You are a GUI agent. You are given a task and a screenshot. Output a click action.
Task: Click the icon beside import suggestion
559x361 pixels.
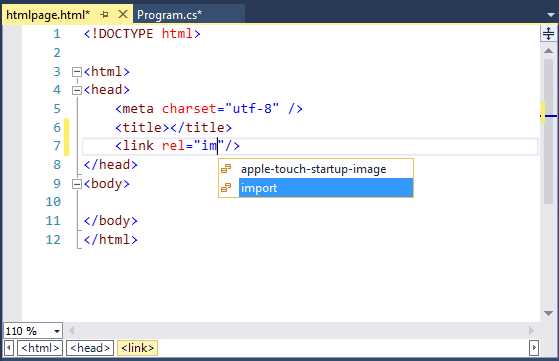pos(226,187)
